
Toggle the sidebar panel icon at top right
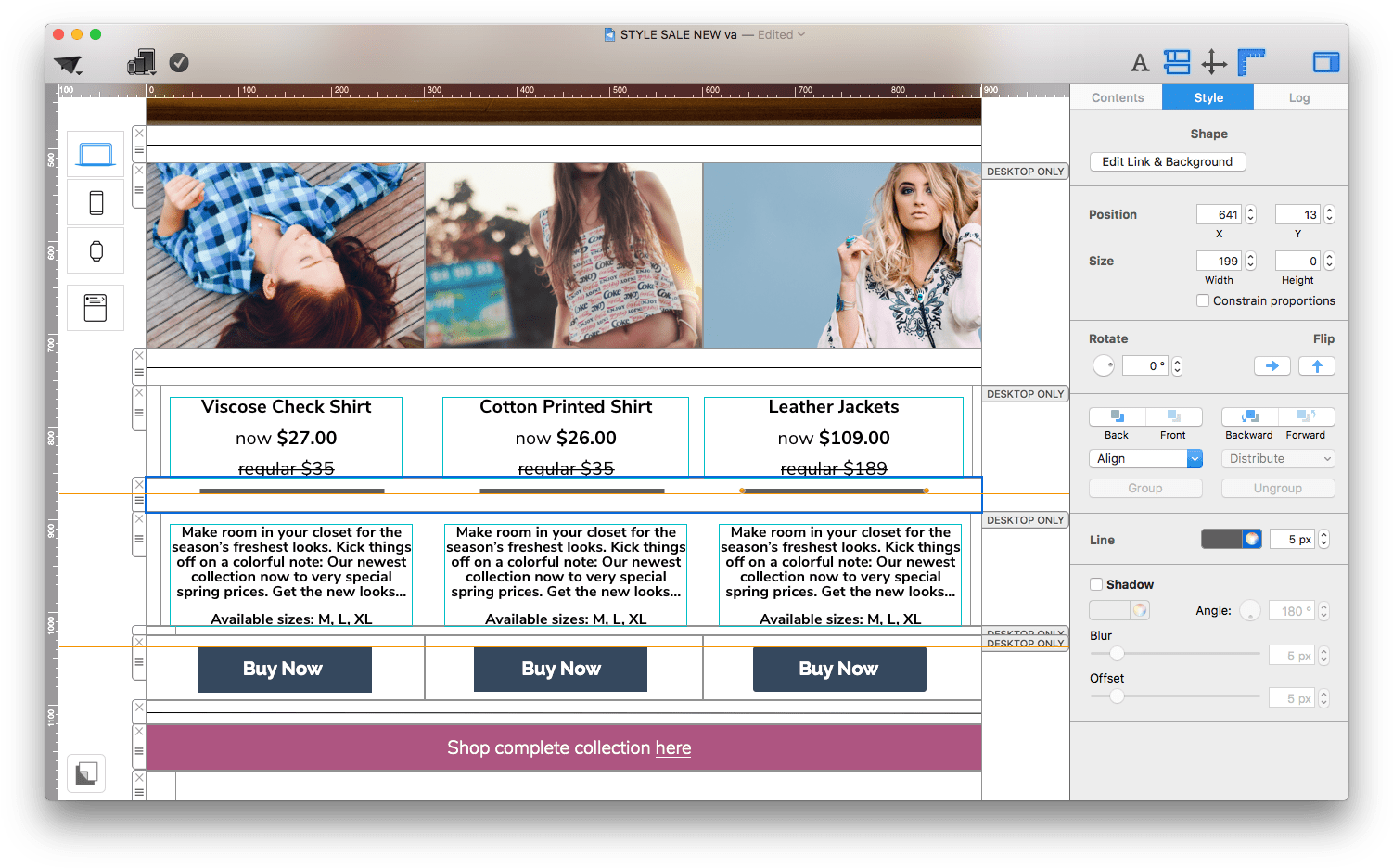(1325, 61)
